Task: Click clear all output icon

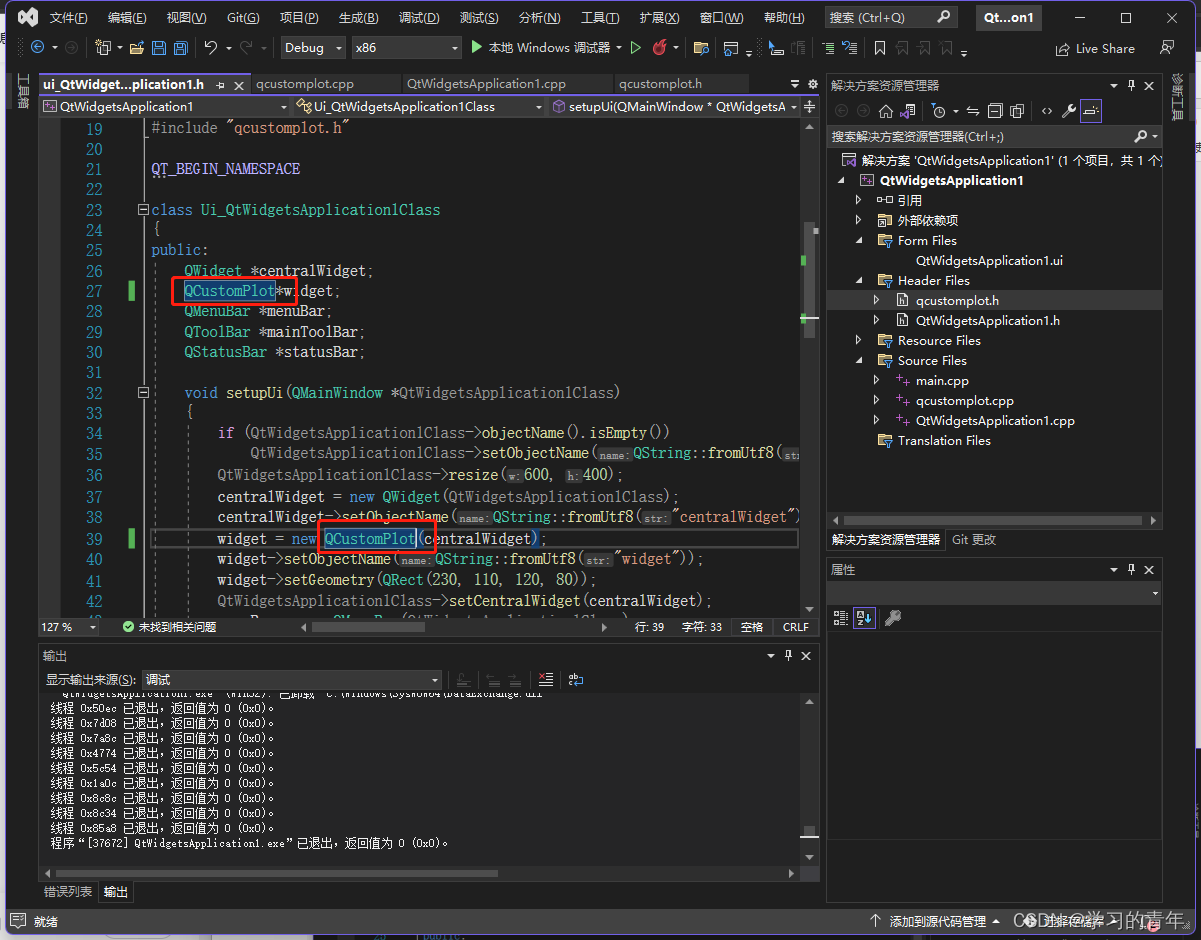Action: 546,679
